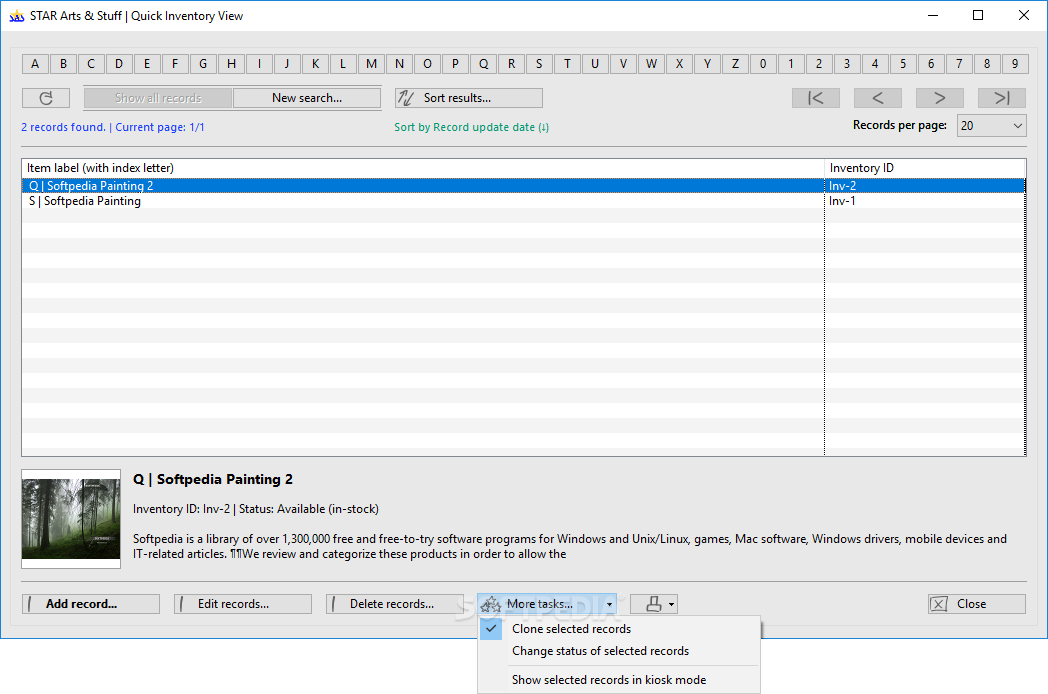Filter by index letter A
Screen dimensions: 1048x694
pyautogui.click(x=35, y=64)
